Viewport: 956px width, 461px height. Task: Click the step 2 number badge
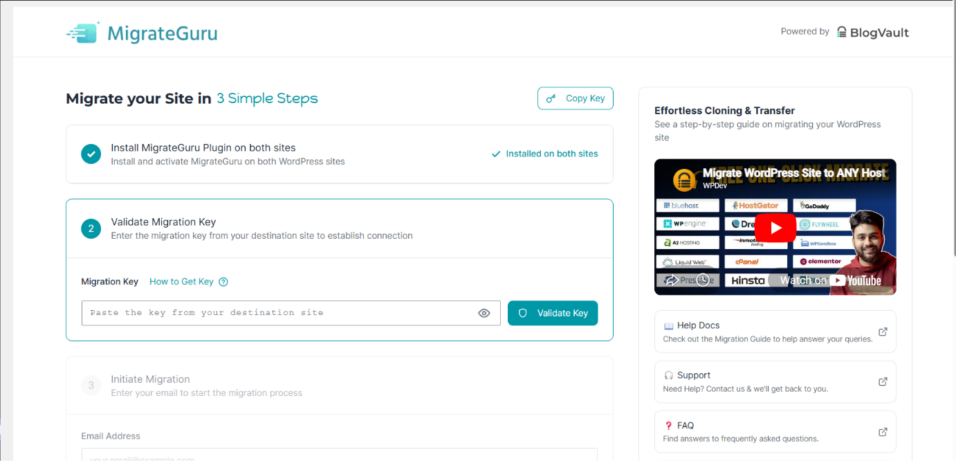pos(91,229)
